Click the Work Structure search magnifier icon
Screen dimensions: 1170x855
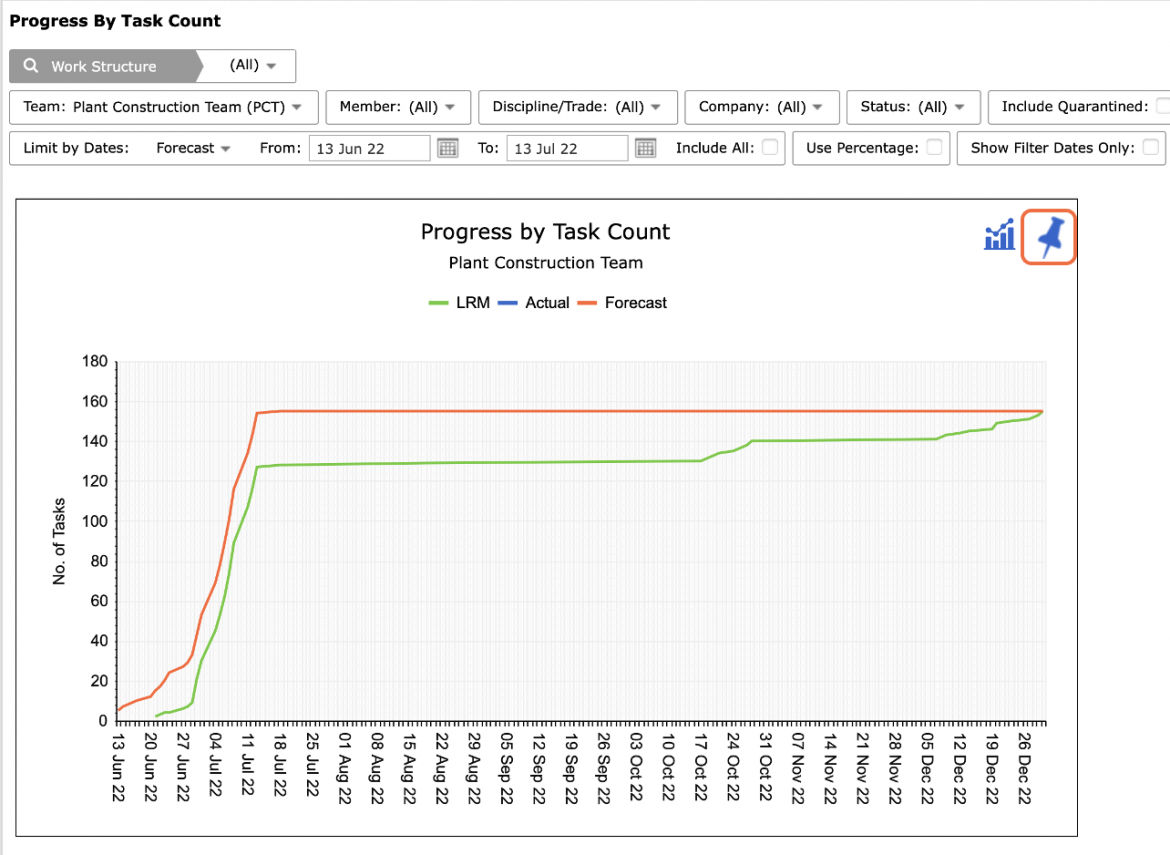click(x=31, y=66)
